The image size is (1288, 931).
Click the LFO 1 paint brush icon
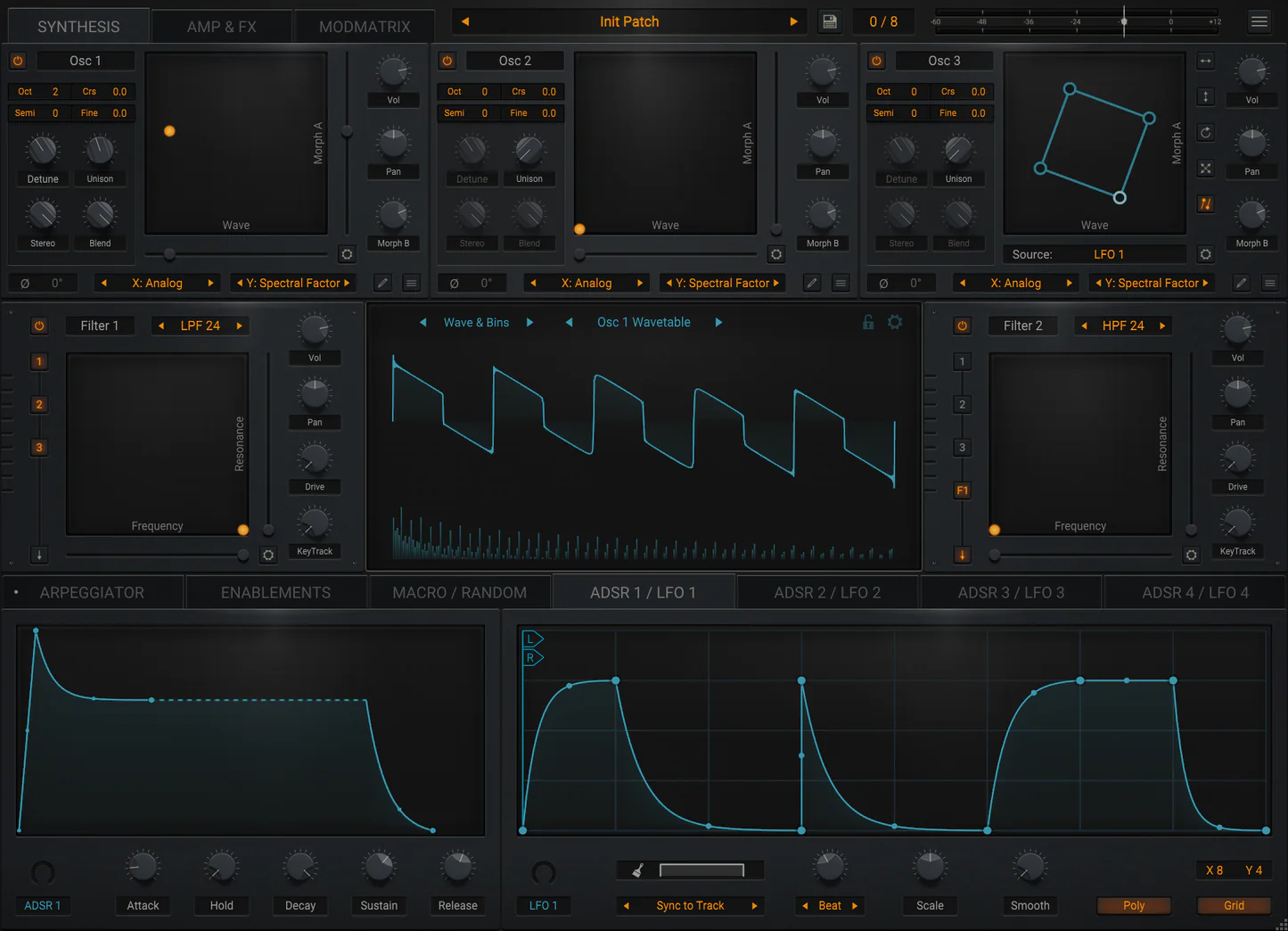pyautogui.click(x=637, y=870)
